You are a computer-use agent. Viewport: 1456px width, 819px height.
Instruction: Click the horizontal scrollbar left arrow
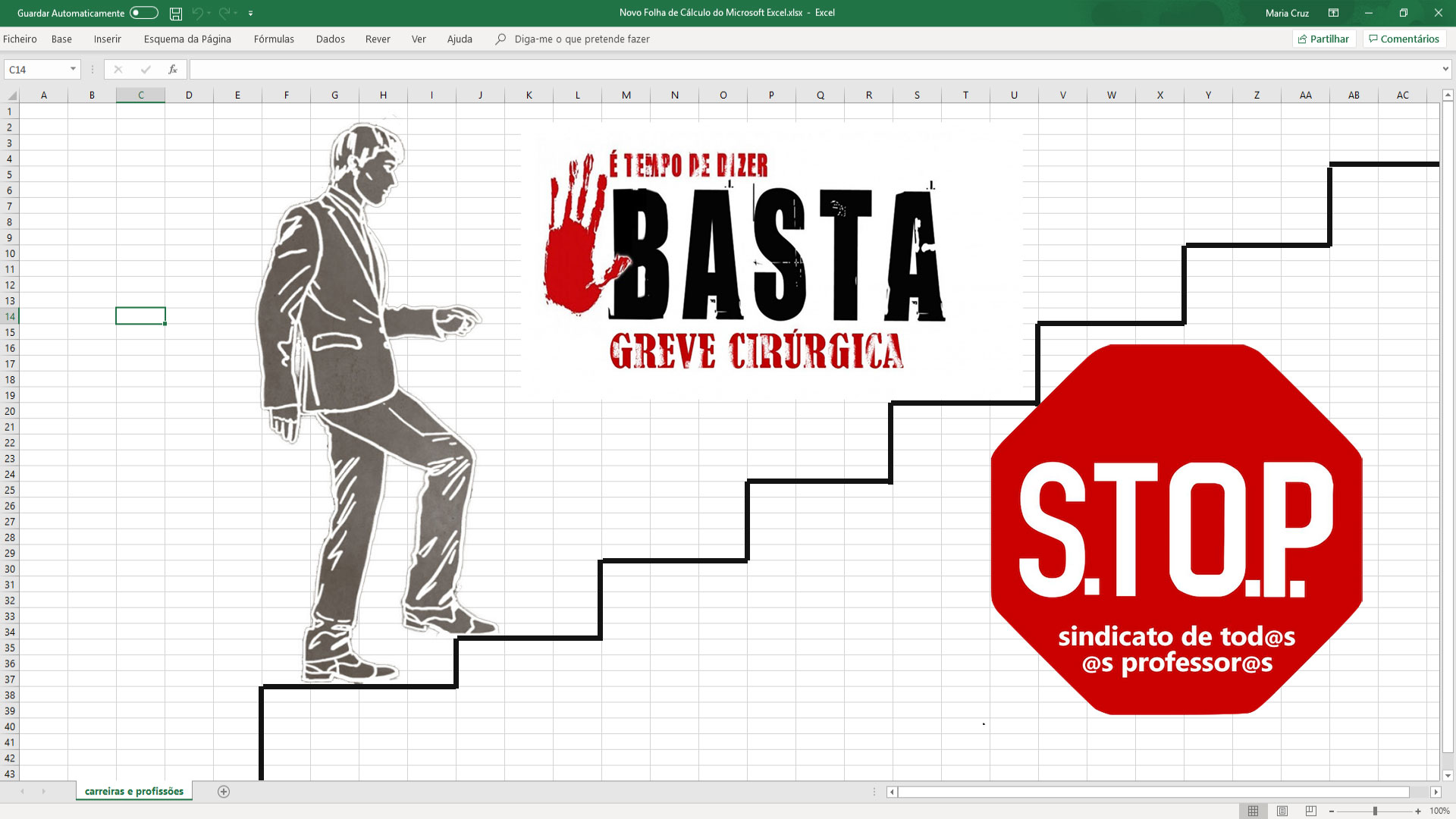coord(893,792)
